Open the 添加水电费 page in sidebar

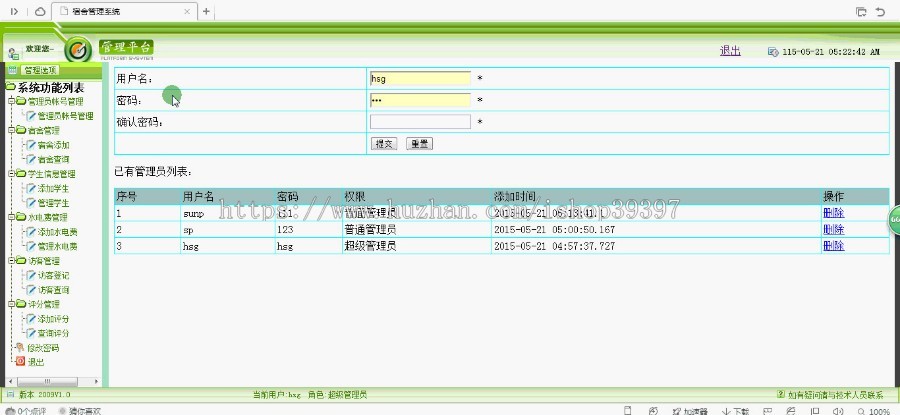coord(57,232)
